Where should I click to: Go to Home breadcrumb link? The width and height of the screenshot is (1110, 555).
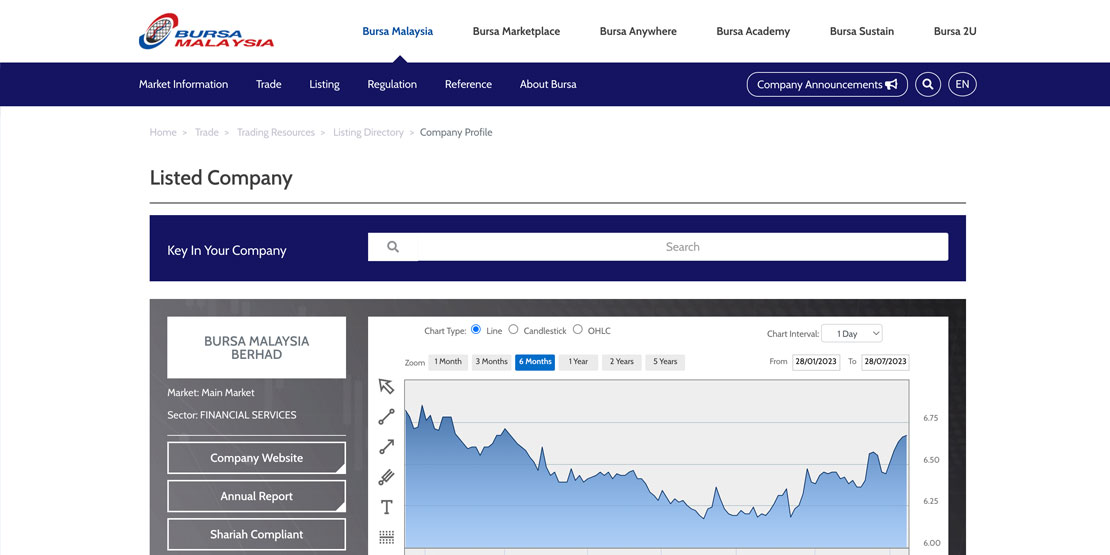pos(163,132)
